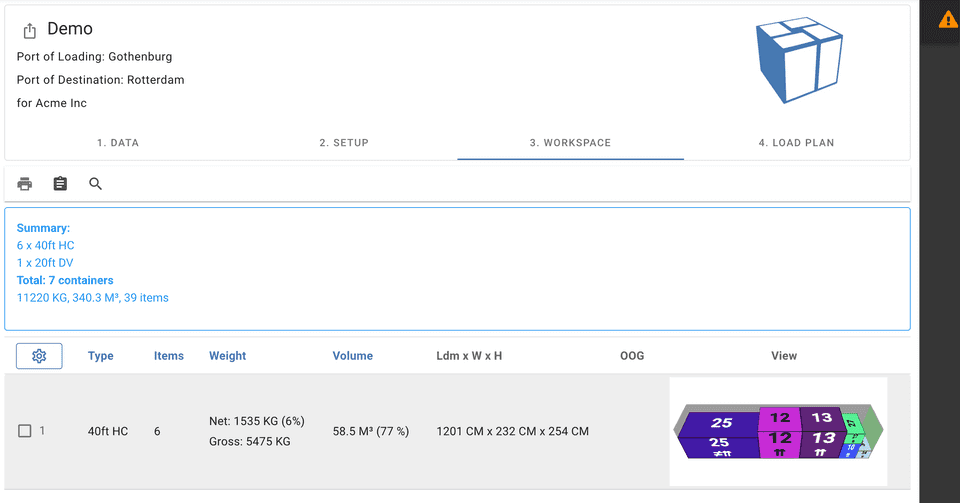Click the orange warning triangle icon
The width and height of the screenshot is (960, 503).
tap(947, 19)
